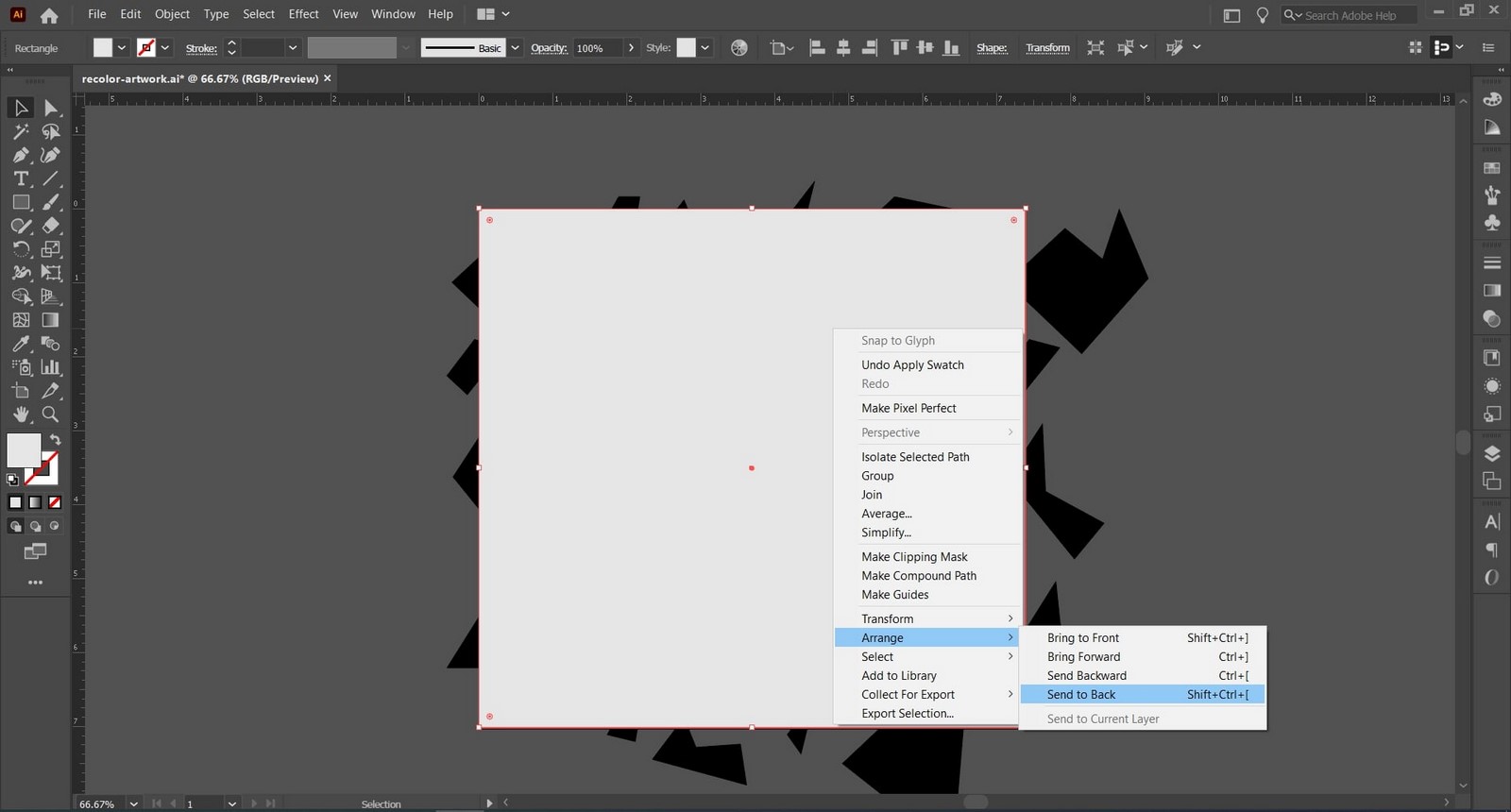The width and height of the screenshot is (1511, 812).
Task: Toggle Draw Behind mode
Action: pos(35,526)
